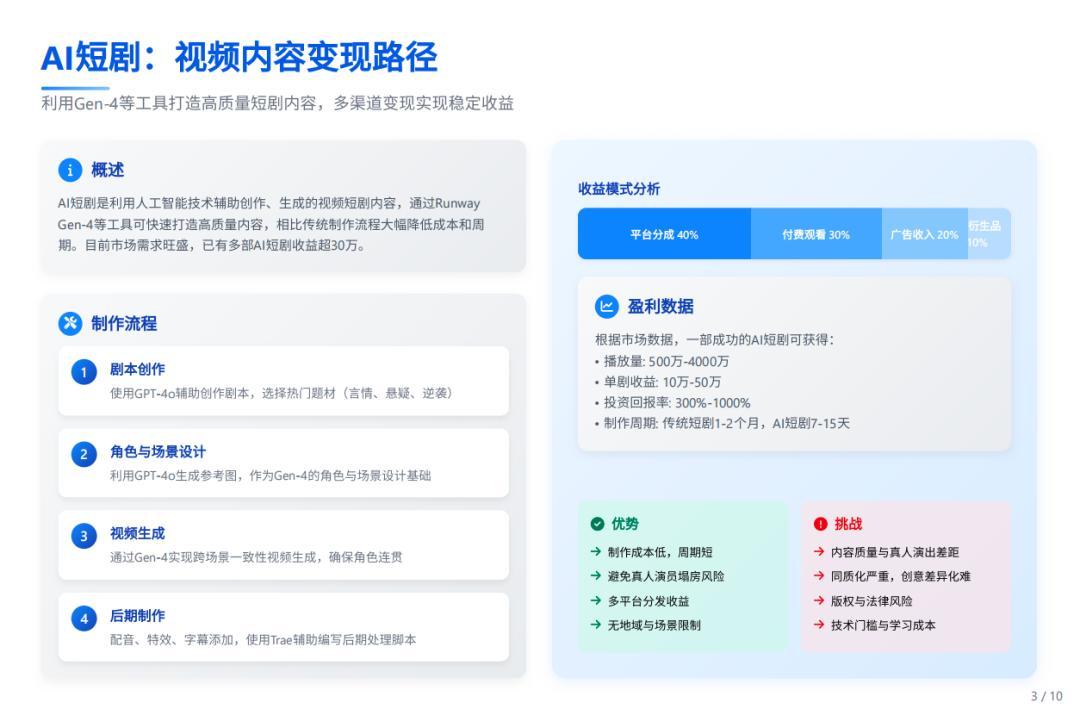The image size is (1080, 715).
Task: Select the 广告收入 20% bar segment
Action: (x=924, y=234)
